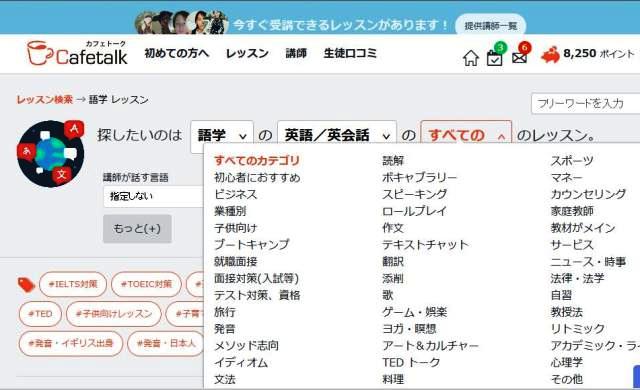Open the mail envelope icon with red badge
The width and height of the screenshot is (640, 390).
coord(519,58)
